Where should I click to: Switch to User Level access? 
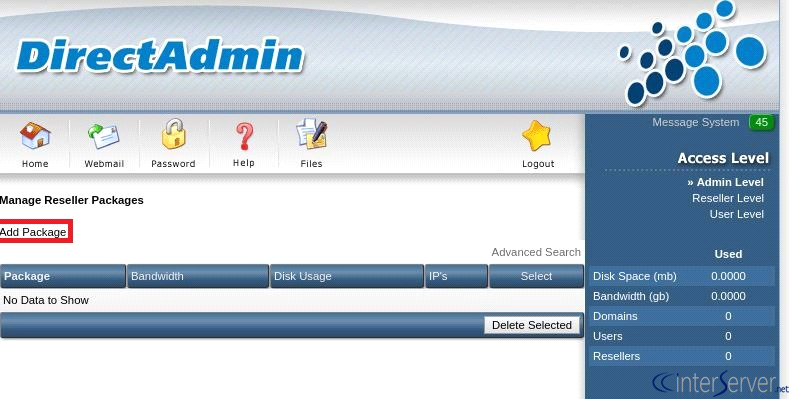point(737,214)
